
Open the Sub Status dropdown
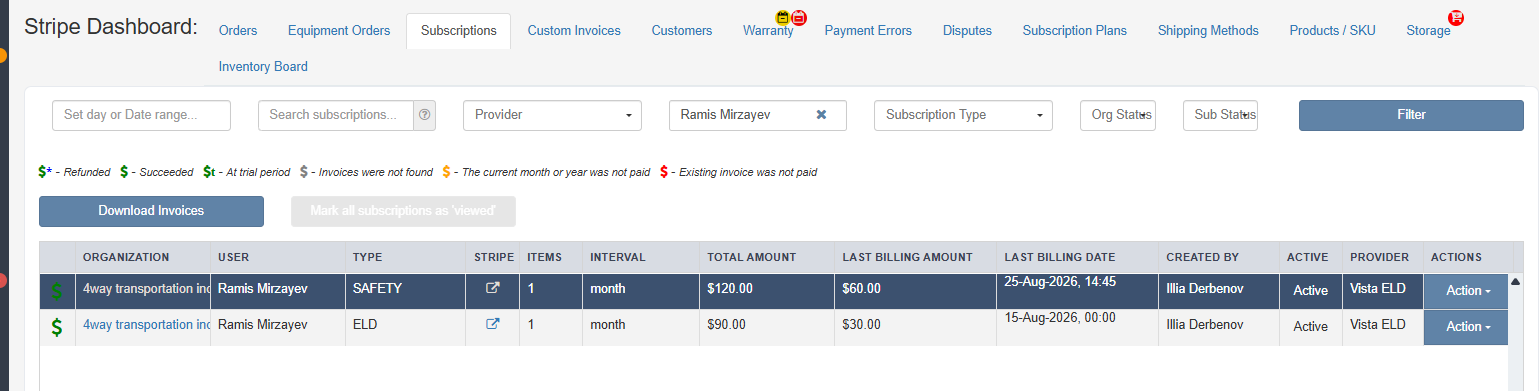[1220, 115]
